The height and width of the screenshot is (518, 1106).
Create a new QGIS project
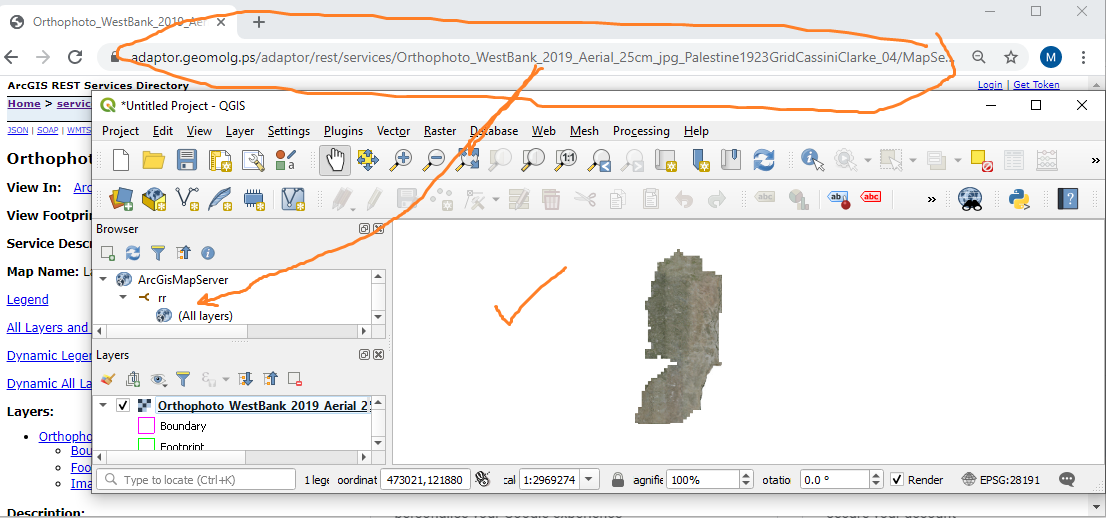(x=121, y=160)
